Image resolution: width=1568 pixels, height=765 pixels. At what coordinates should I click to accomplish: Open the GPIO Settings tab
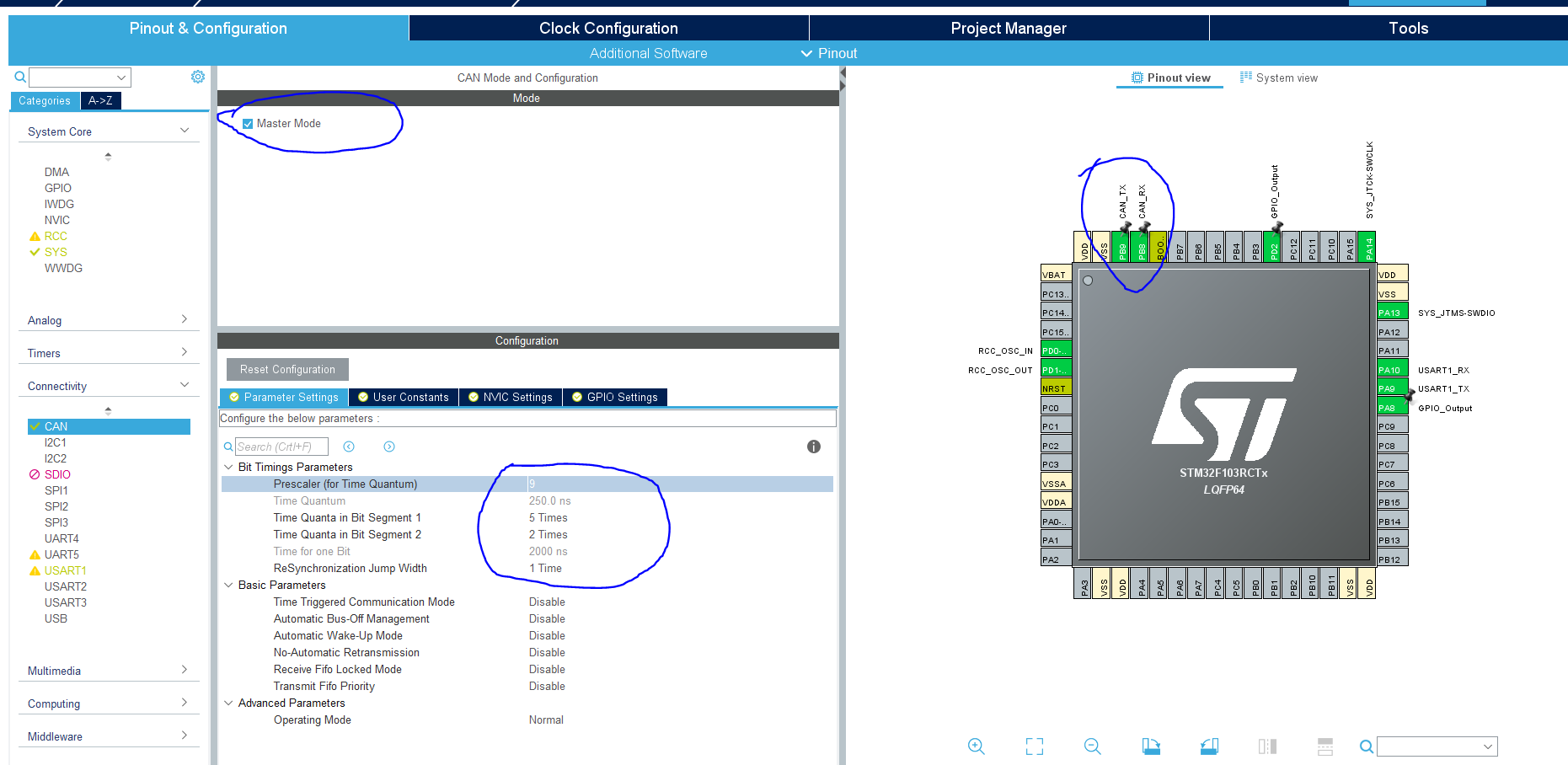615,397
